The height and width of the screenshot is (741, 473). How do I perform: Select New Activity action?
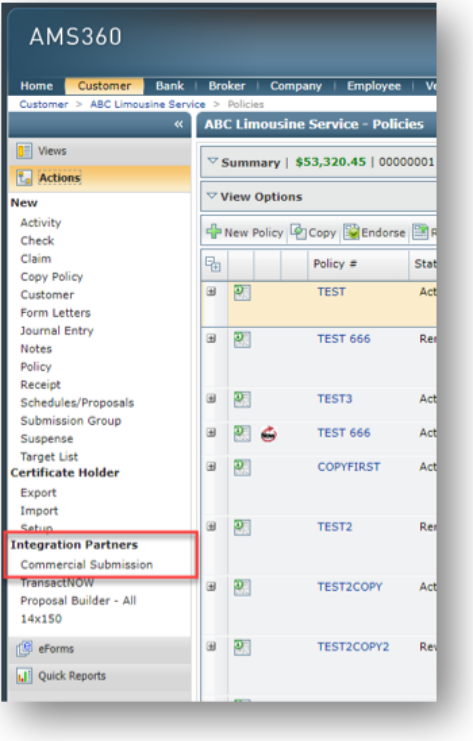(41, 223)
